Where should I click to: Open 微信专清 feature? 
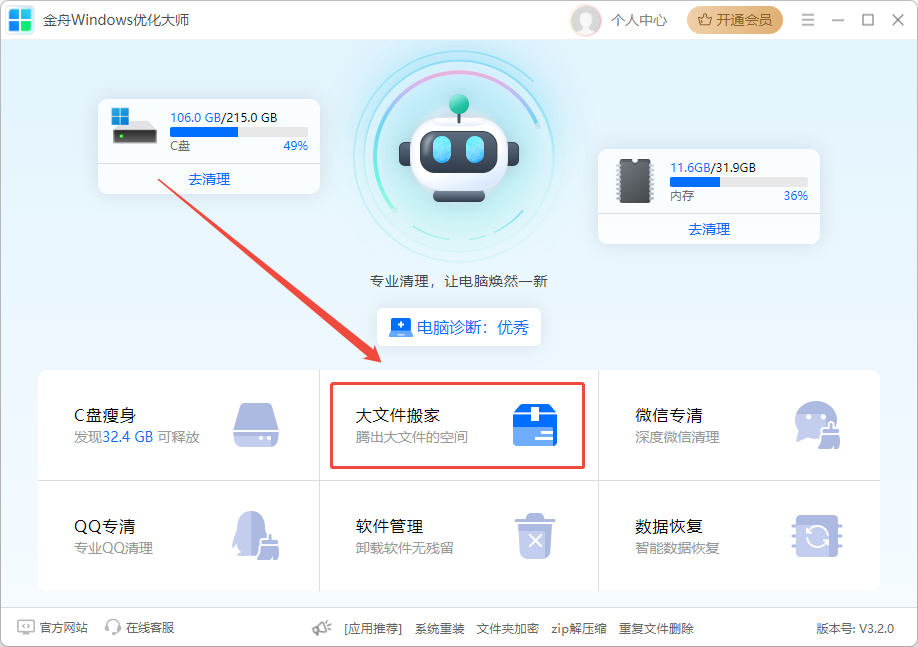739,425
